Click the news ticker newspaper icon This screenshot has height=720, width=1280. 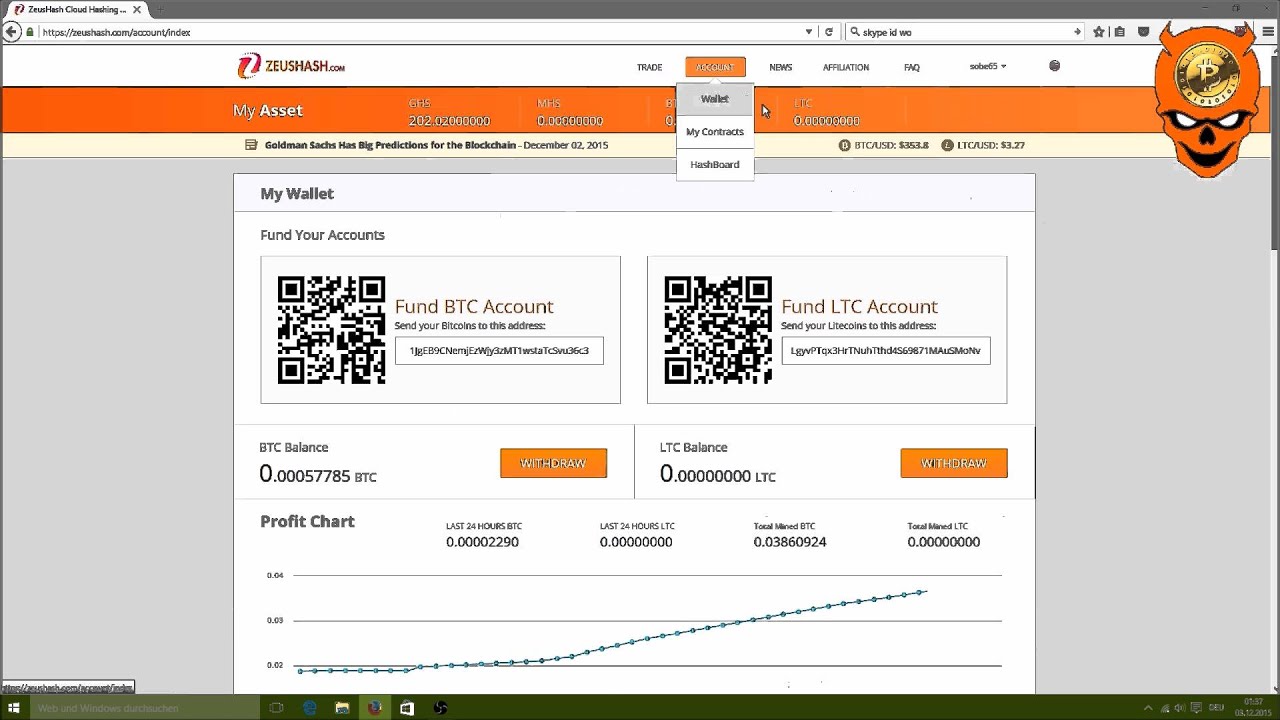251,145
